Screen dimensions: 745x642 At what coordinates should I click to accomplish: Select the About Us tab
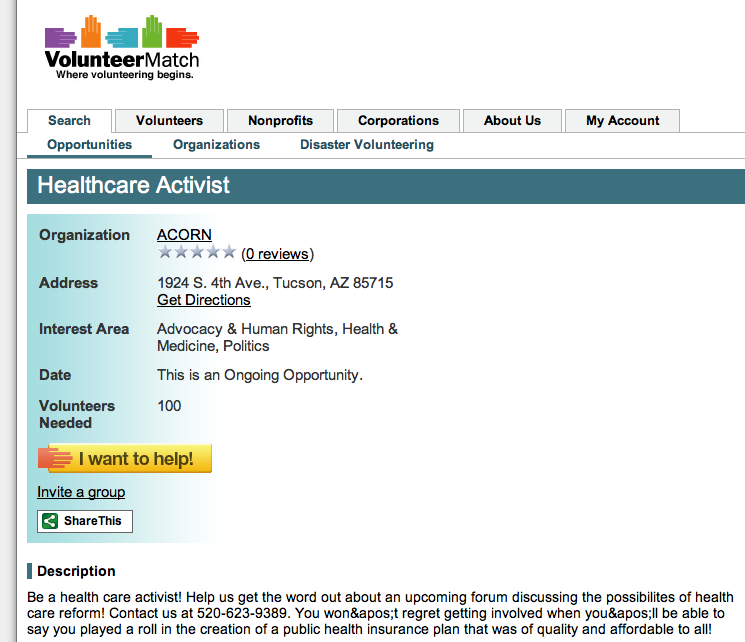pyautogui.click(x=512, y=121)
